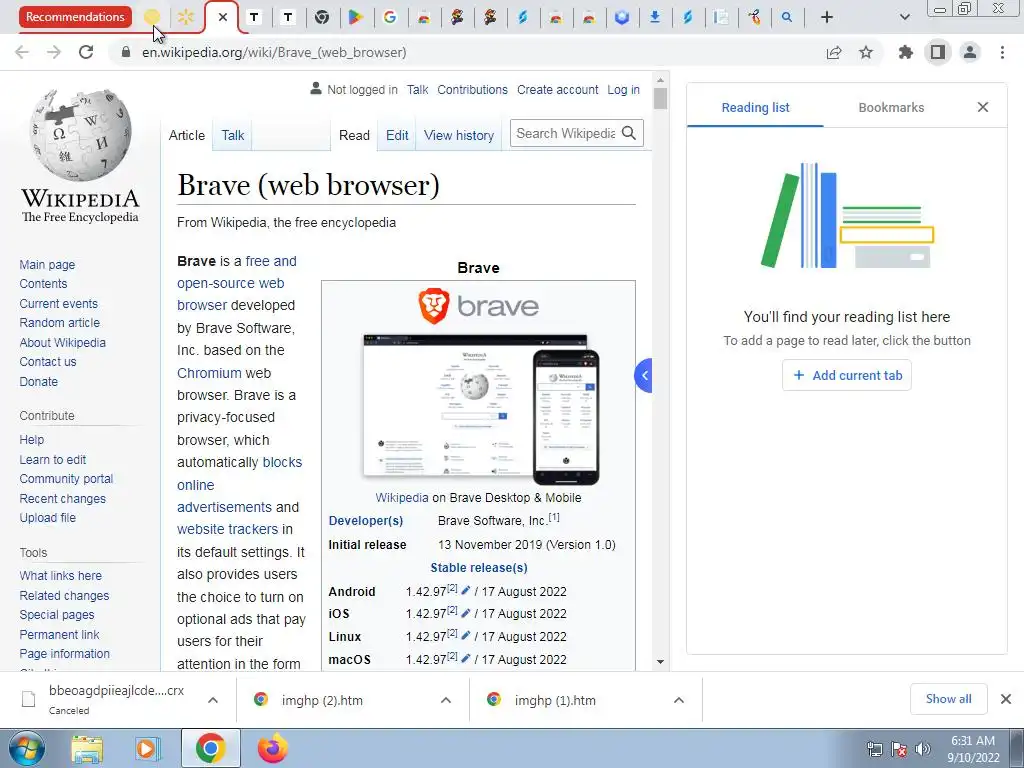Viewport: 1024px width, 768px height.
Task: Click the Search Wikipedia field
Action: [x=565, y=133]
